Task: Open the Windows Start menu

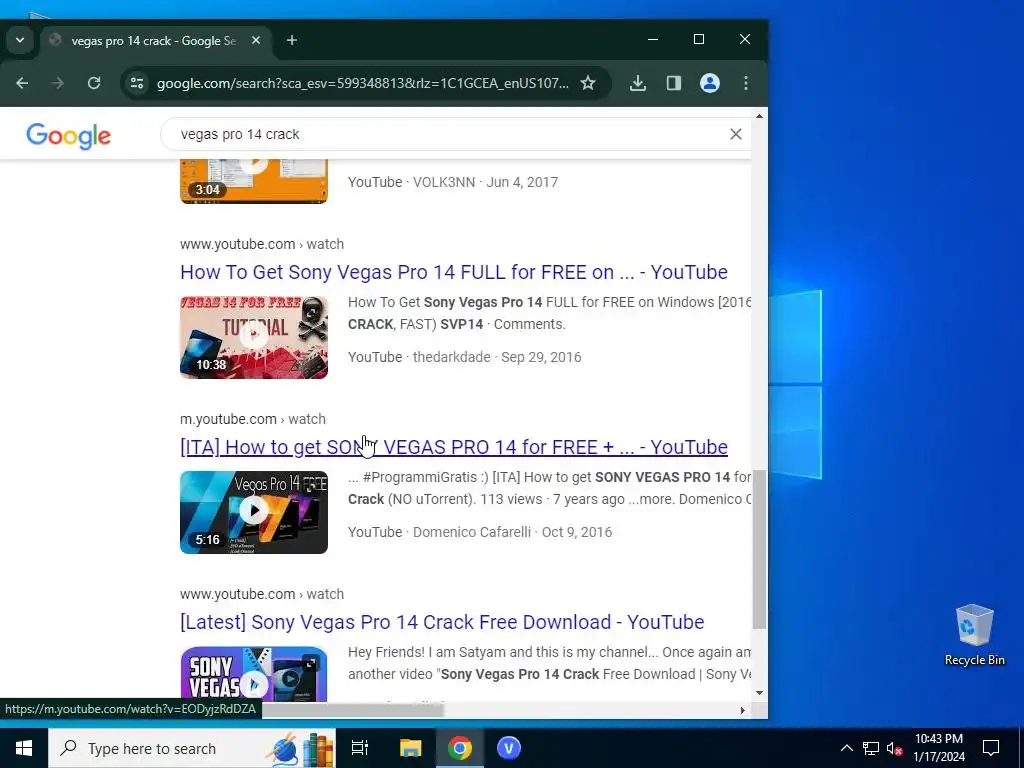Action: pyautogui.click(x=24, y=748)
